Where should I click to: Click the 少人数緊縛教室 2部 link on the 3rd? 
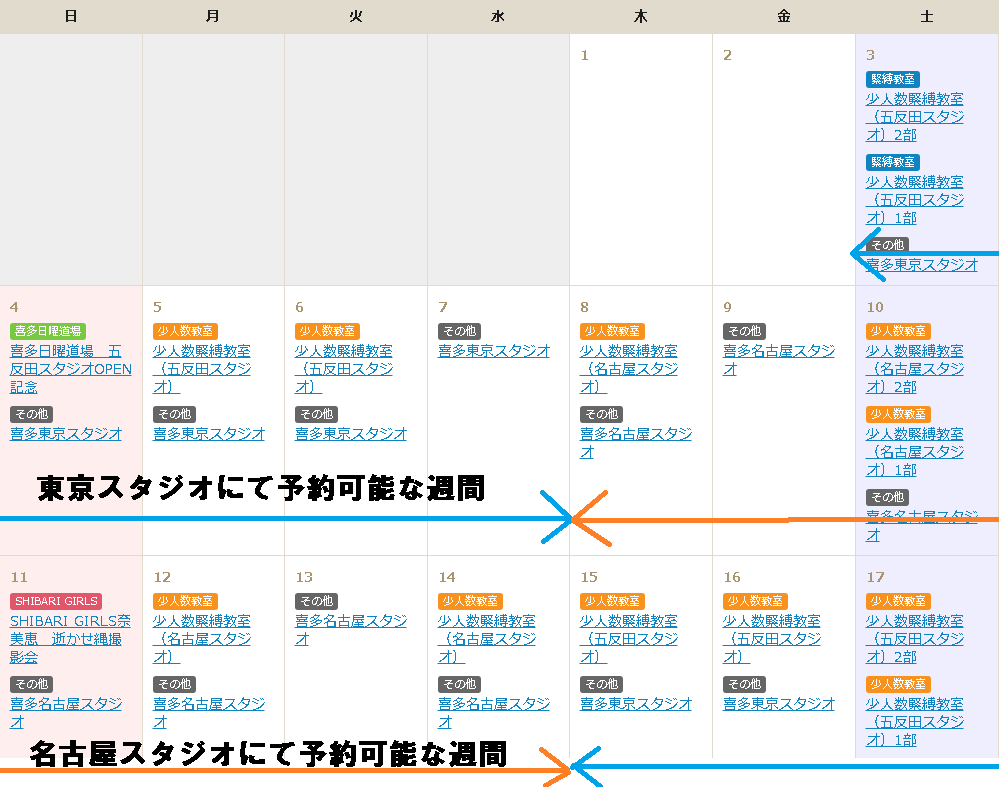click(914, 117)
